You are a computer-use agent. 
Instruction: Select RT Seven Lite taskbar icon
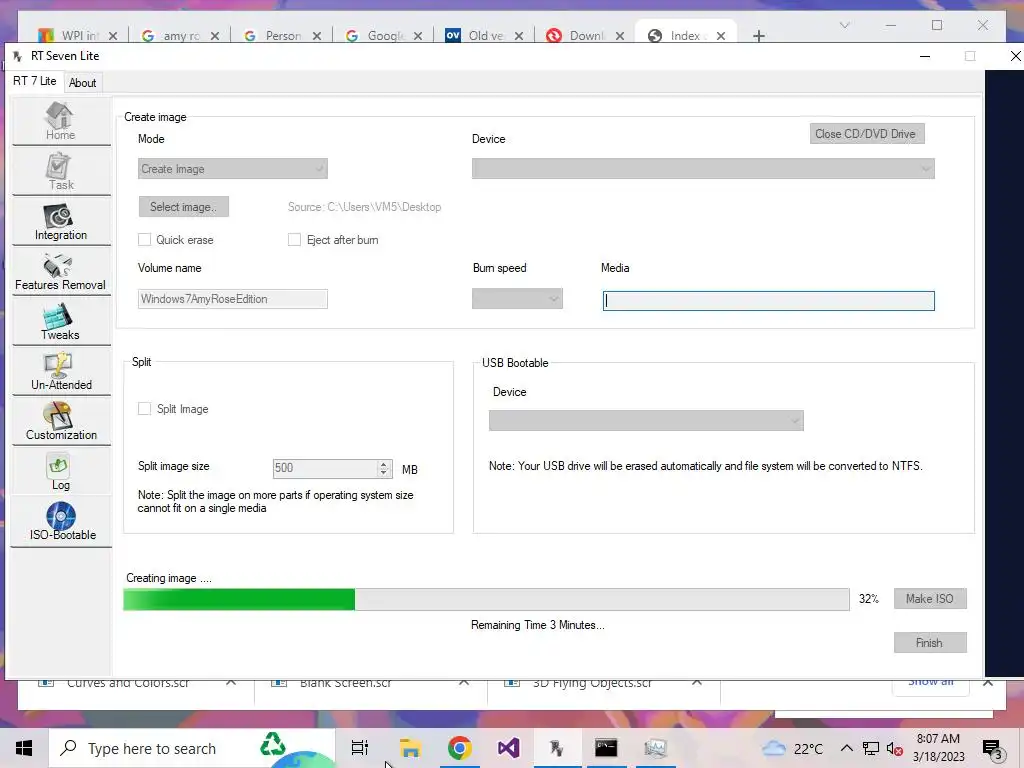pyautogui.click(x=557, y=748)
